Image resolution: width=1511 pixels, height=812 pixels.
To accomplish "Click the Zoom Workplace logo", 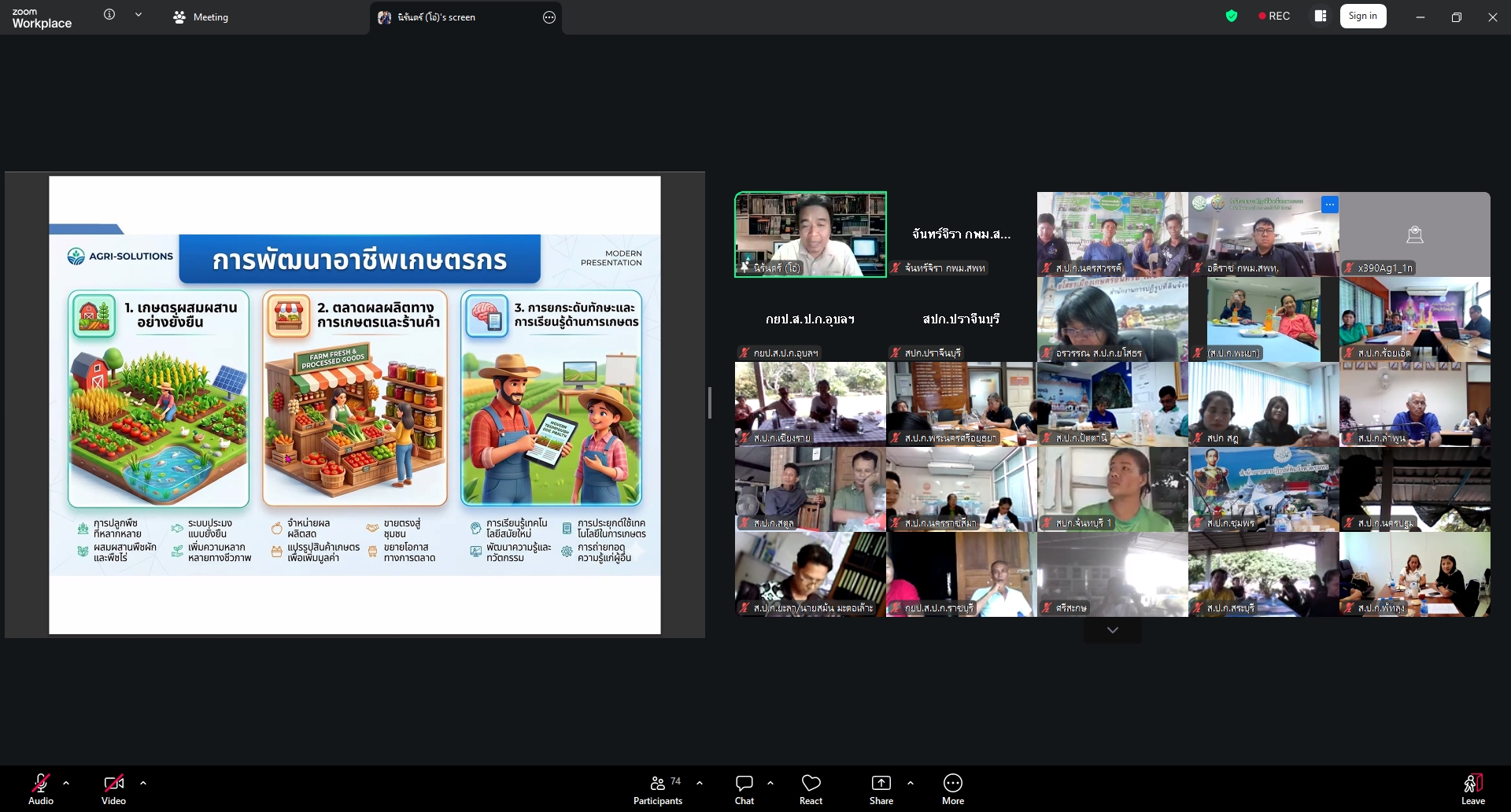I will click(x=42, y=18).
